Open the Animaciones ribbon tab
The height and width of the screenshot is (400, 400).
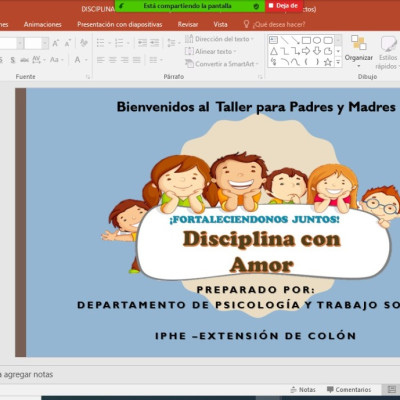43,24
